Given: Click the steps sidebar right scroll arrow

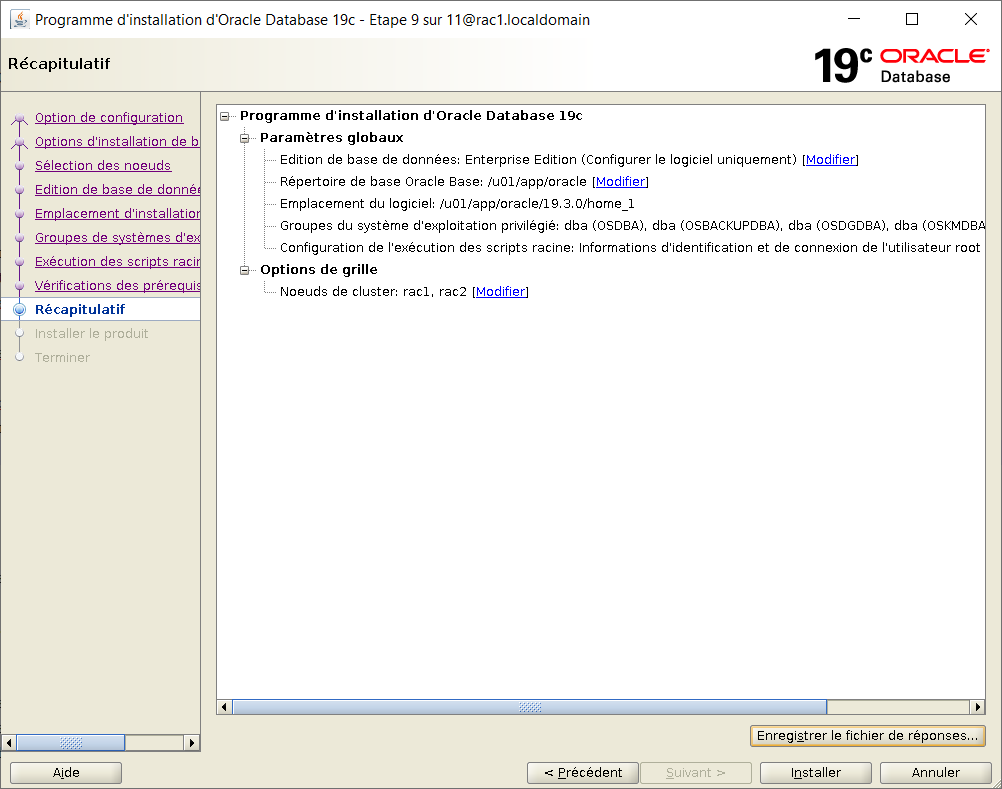Looking at the screenshot, I should click(x=191, y=742).
